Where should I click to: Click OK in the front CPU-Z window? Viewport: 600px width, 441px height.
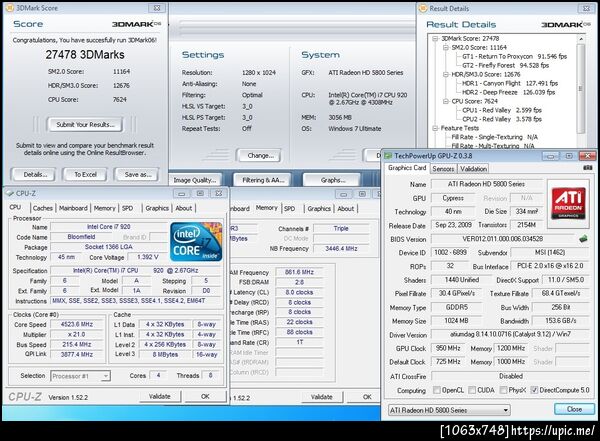click(205, 397)
